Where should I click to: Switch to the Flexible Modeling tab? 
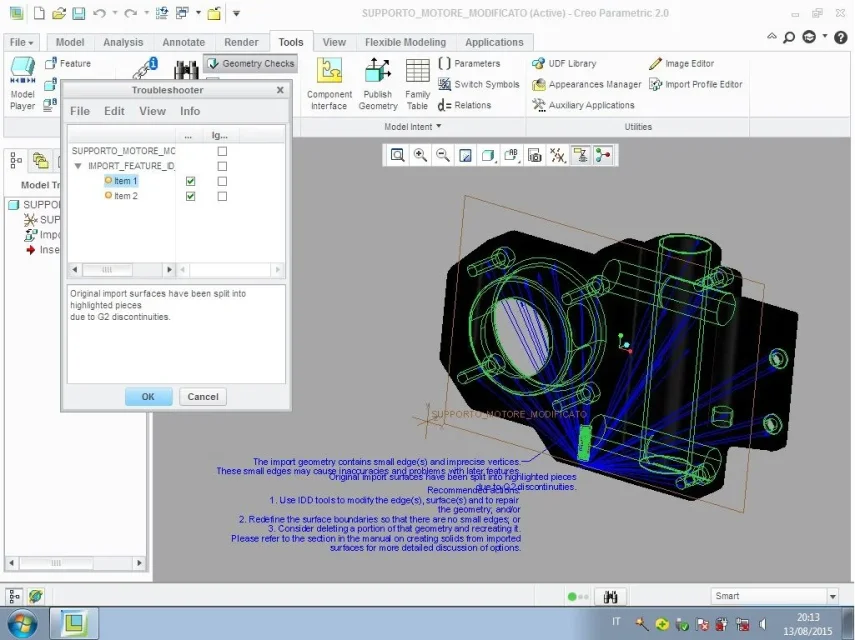pyautogui.click(x=405, y=43)
